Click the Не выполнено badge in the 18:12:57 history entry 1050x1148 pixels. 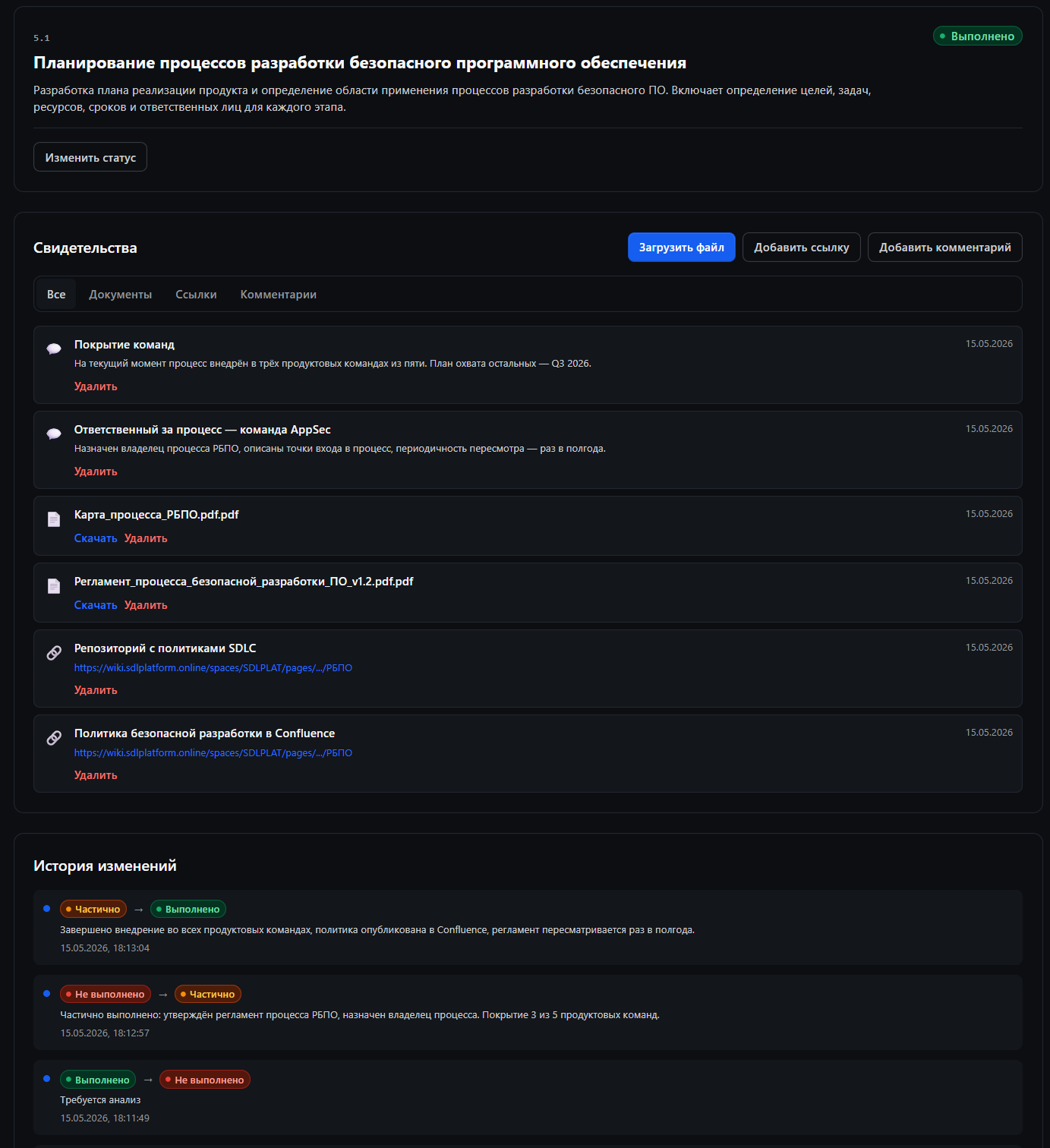click(x=106, y=994)
